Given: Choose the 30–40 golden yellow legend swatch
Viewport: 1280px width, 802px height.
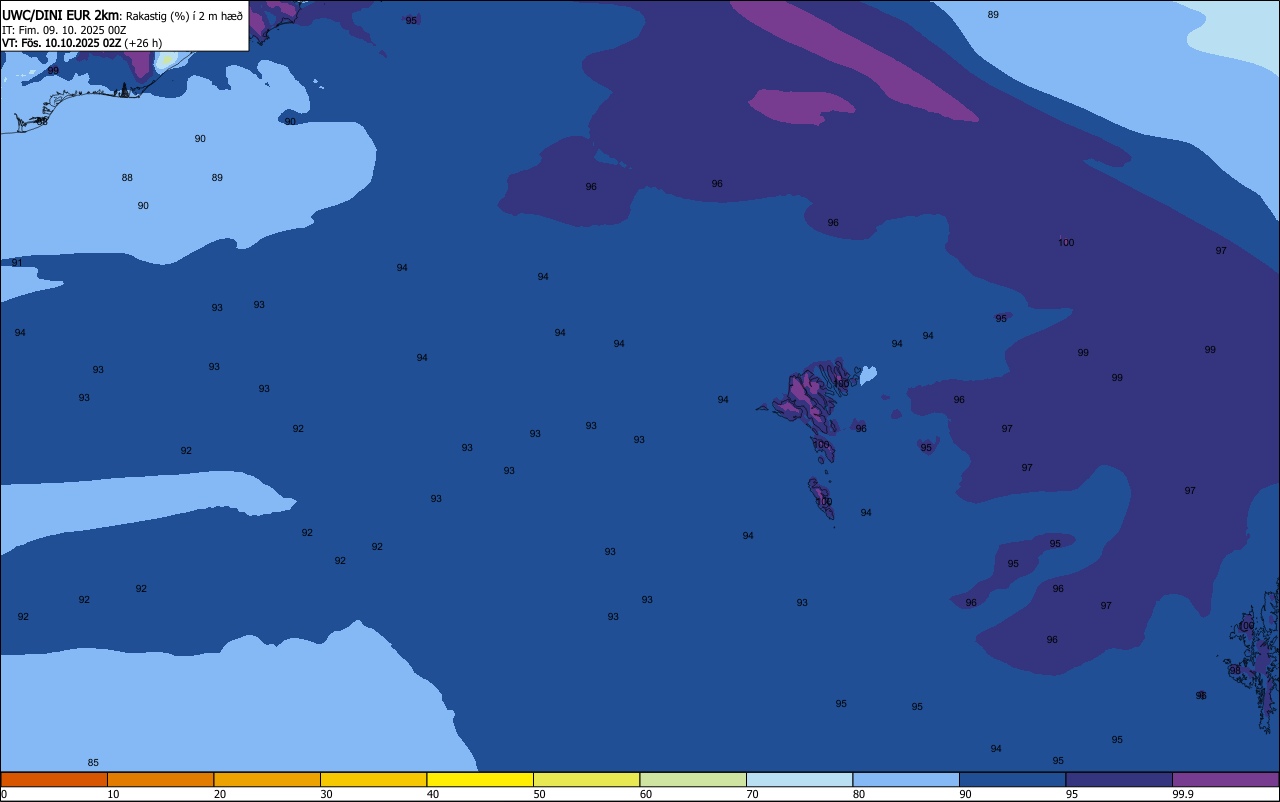Looking at the screenshot, I should pos(373,779).
